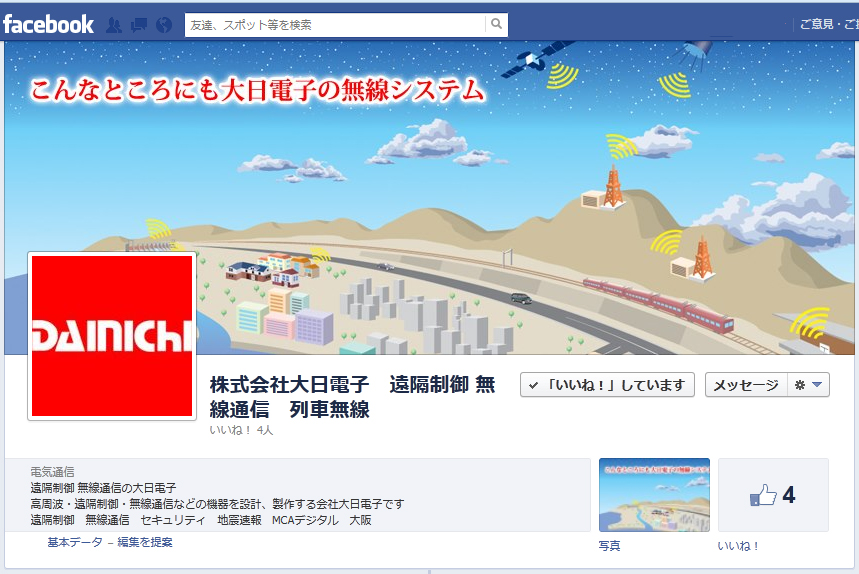
Task: Click the gear icon beside メッセージ
Action: coord(800,385)
